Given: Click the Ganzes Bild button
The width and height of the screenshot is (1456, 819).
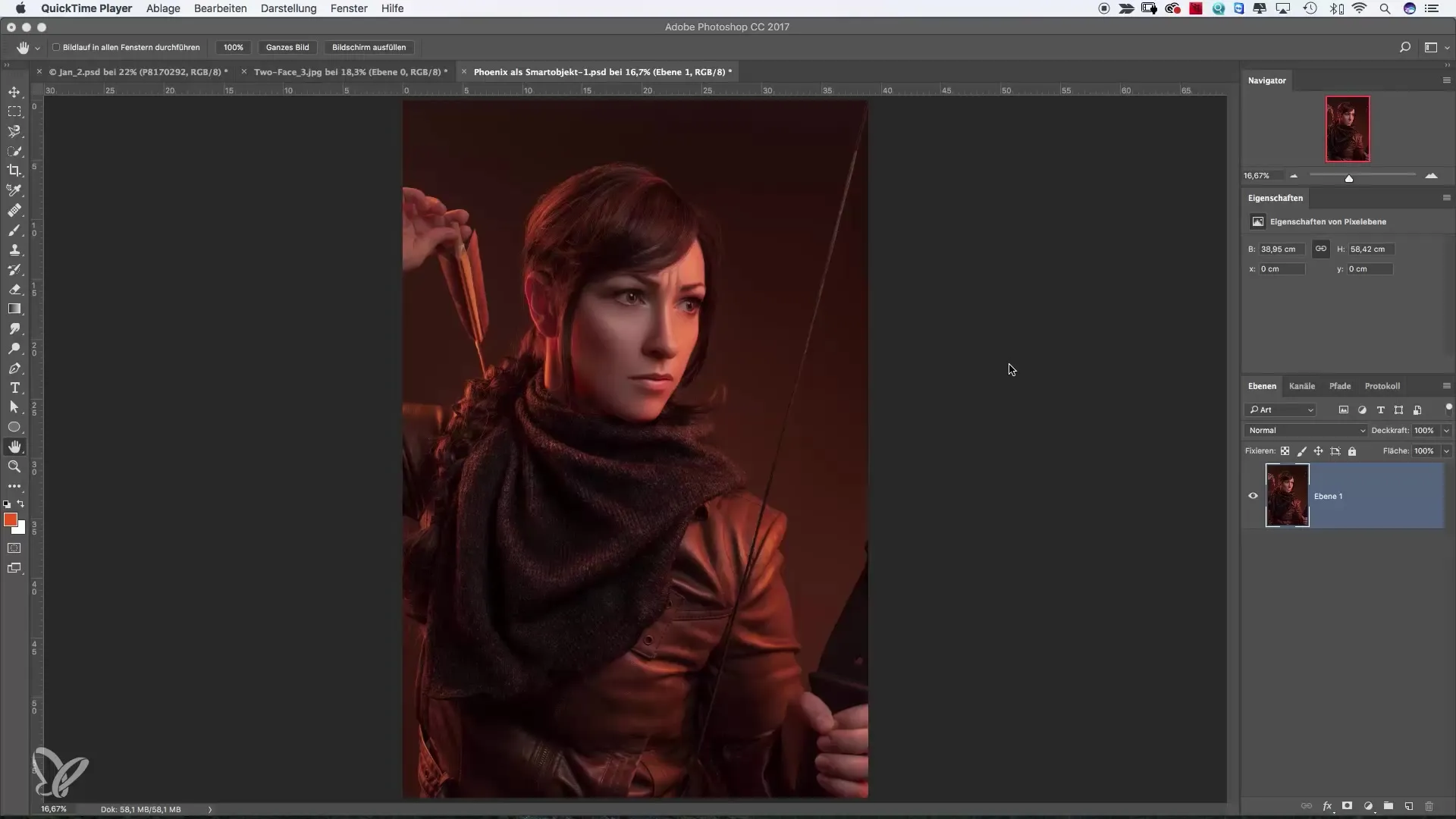Looking at the screenshot, I should (287, 47).
